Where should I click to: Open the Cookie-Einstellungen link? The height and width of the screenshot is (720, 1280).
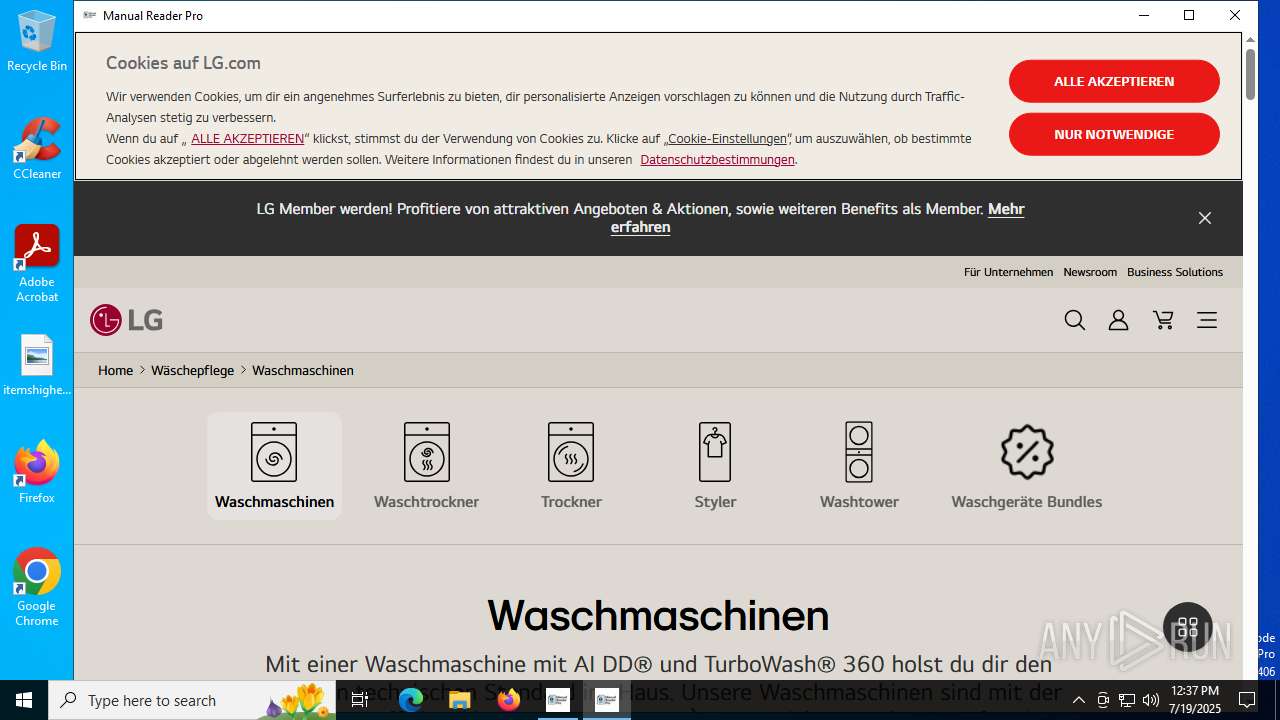[727, 139]
